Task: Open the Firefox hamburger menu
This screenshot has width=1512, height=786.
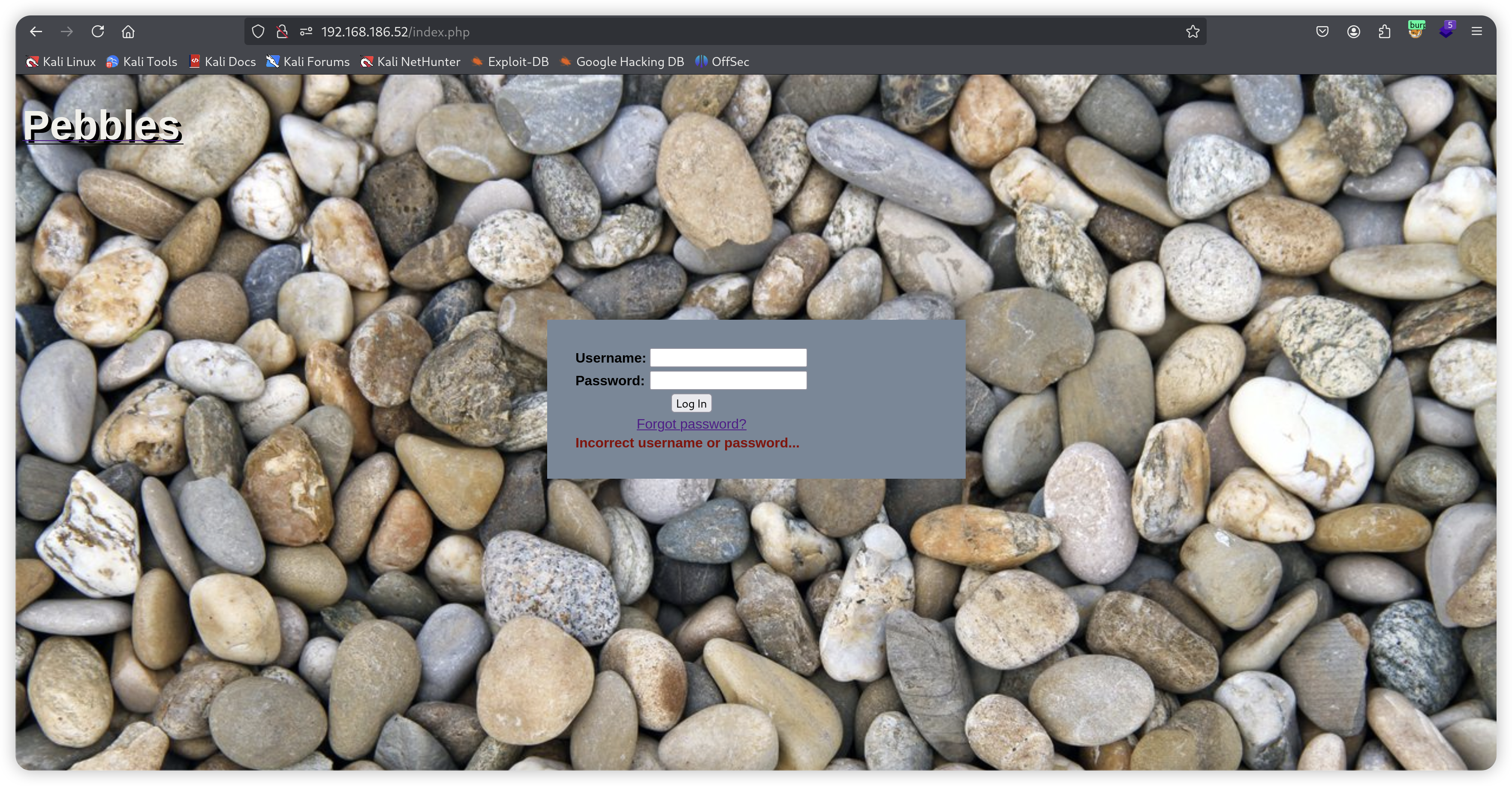Action: (1477, 32)
